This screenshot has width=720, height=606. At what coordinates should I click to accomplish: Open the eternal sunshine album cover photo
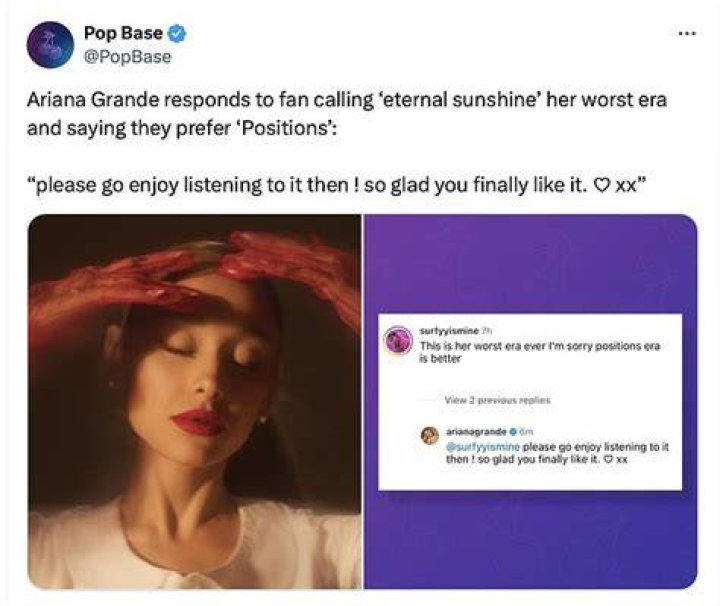194,401
